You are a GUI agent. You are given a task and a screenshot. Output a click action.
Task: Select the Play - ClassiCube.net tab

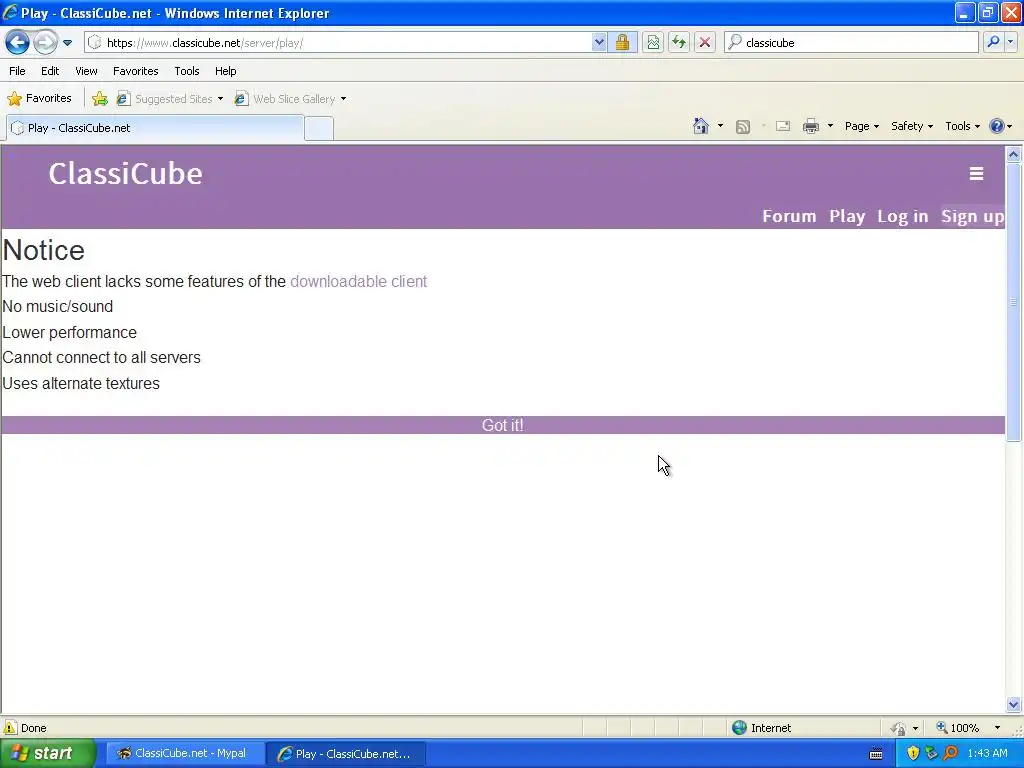[x=155, y=128]
